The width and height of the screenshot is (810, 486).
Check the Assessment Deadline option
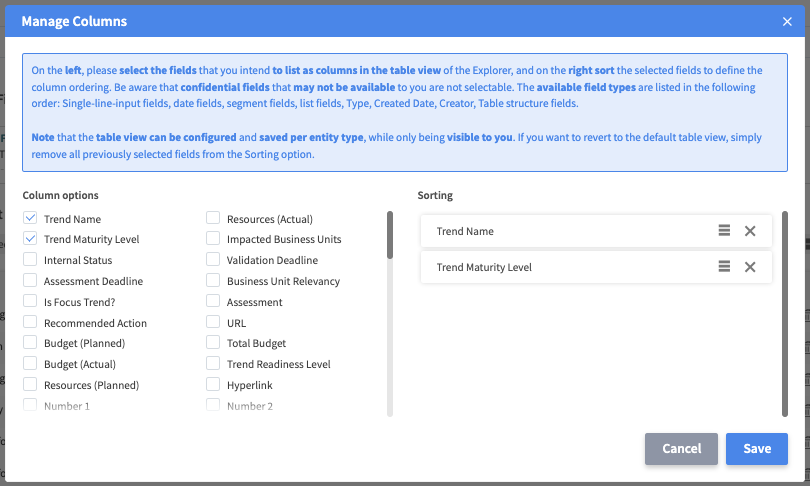pyautogui.click(x=30, y=281)
